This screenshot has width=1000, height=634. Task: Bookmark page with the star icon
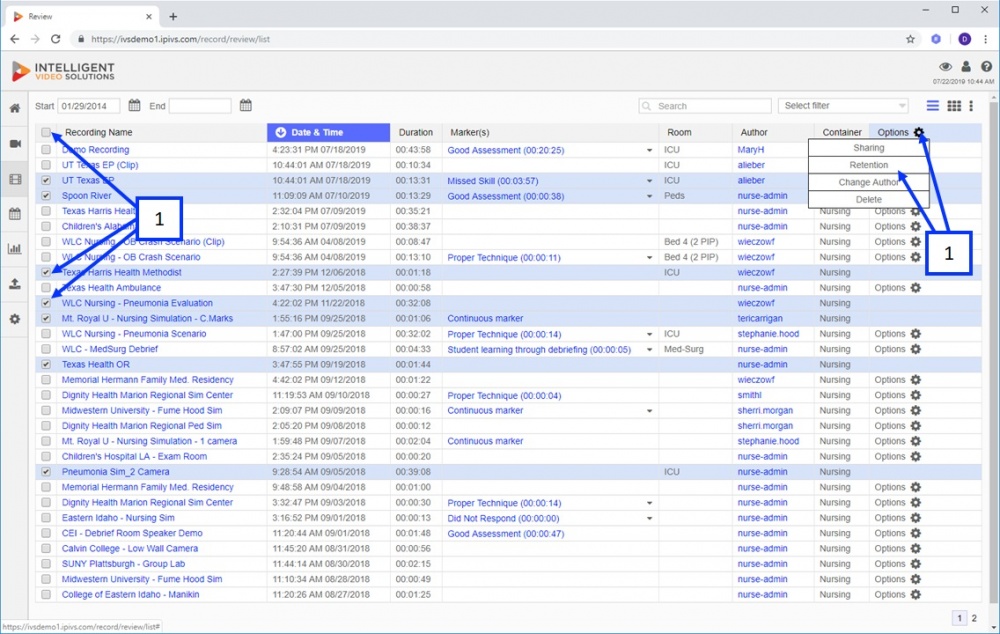click(910, 39)
